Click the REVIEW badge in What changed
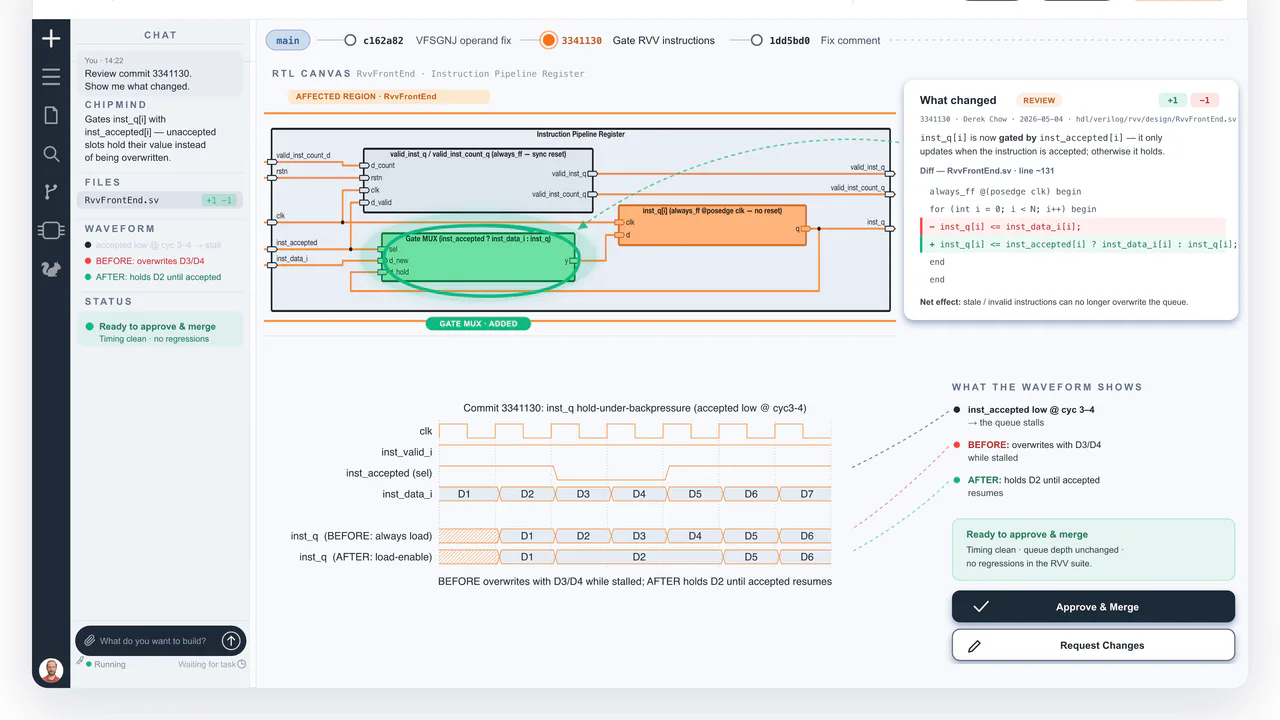 (1039, 100)
